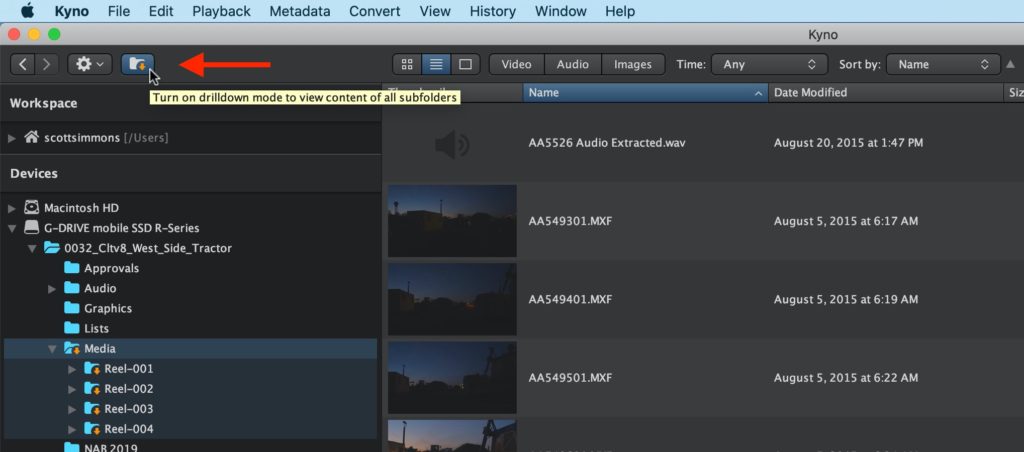The image size is (1024, 452).
Task: Expand the Reel-003 folder
Action: coord(72,410)
